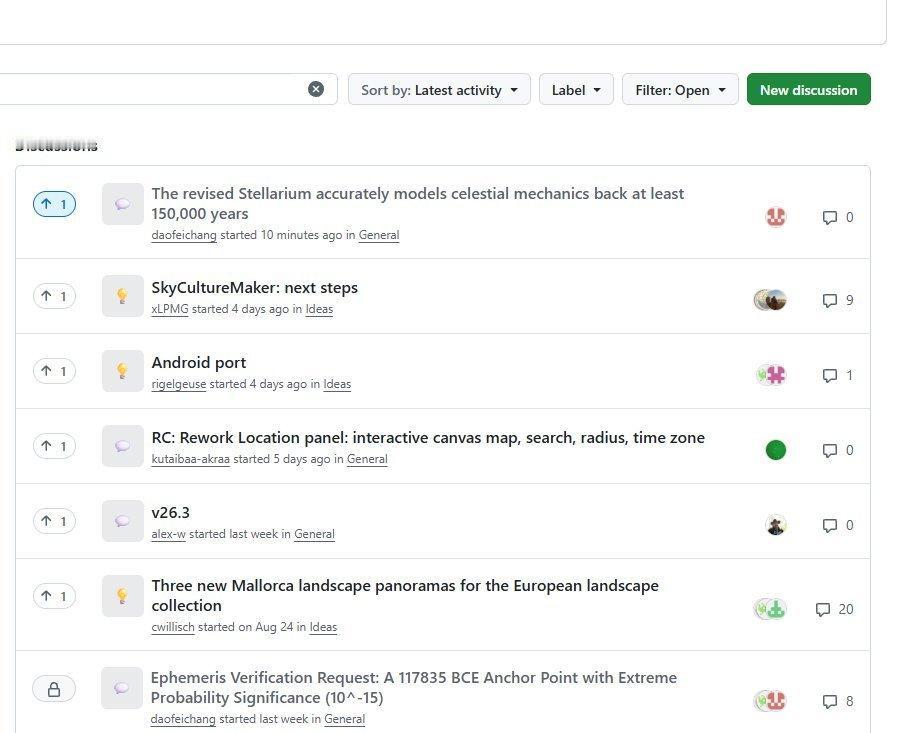Click speech bubble icon next to v26.3
This screenshot has width=917, height=733.
[122, 521]
